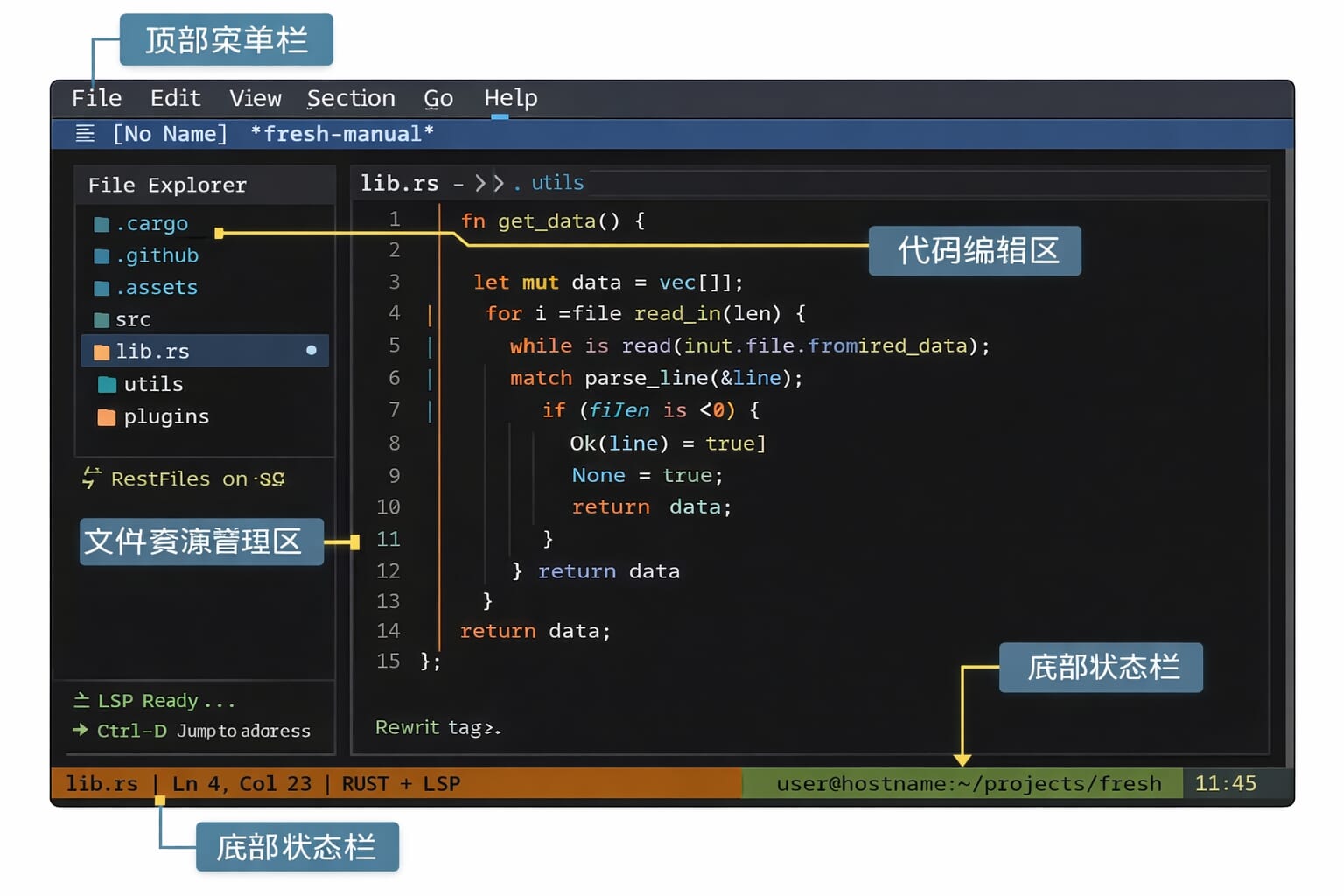Open the Section menu
The height and width of the screenshot is (896, 1344).
(x=350, y=98)
